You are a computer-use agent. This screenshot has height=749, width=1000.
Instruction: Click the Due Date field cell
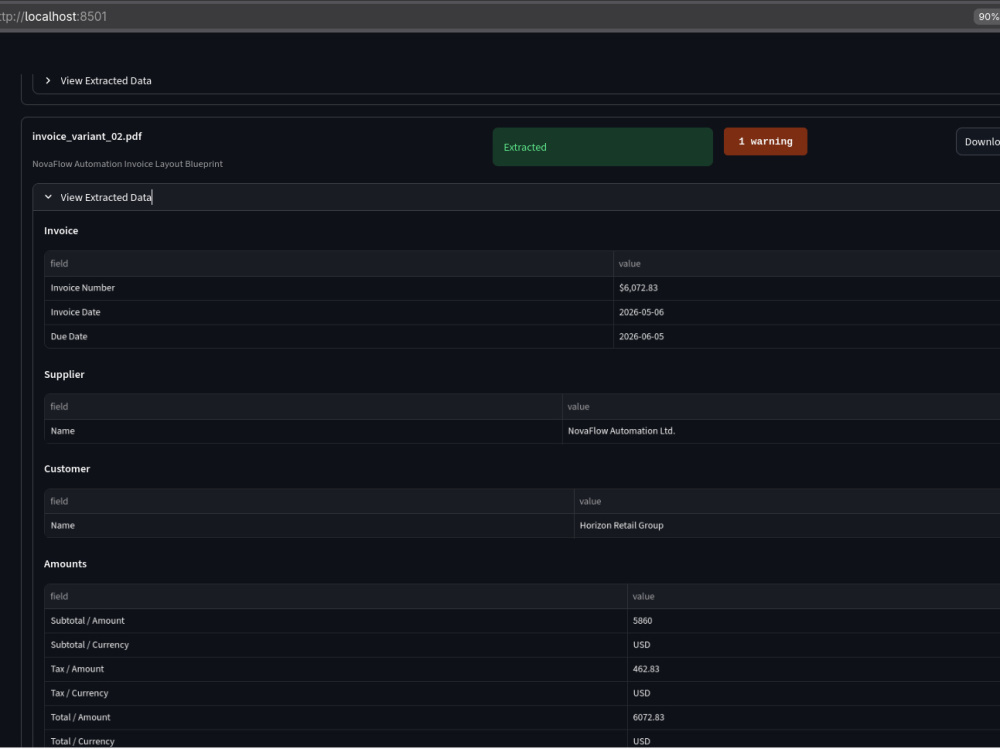click(x=328, y=336)
